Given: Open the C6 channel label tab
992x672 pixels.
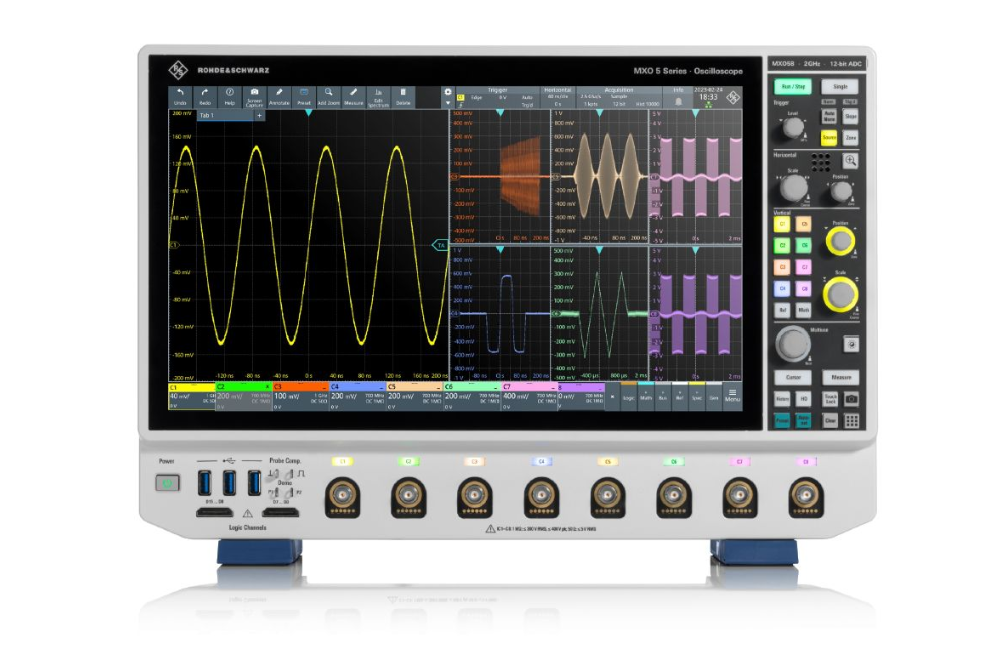Looking at the screenshot, I should point(472,386).
